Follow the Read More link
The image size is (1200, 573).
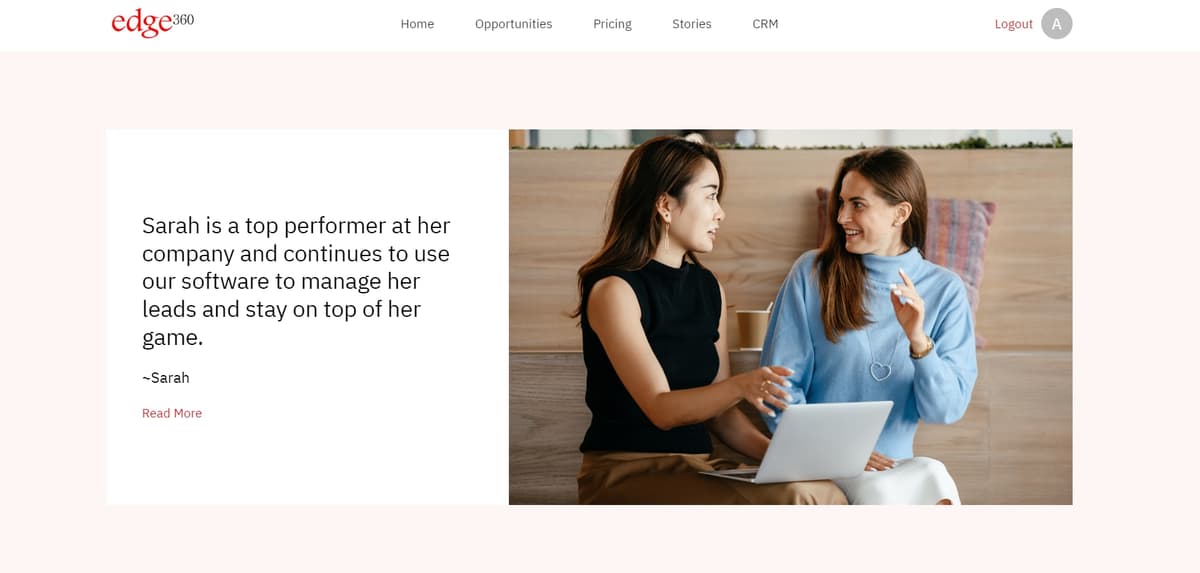(x=172, y=413)
